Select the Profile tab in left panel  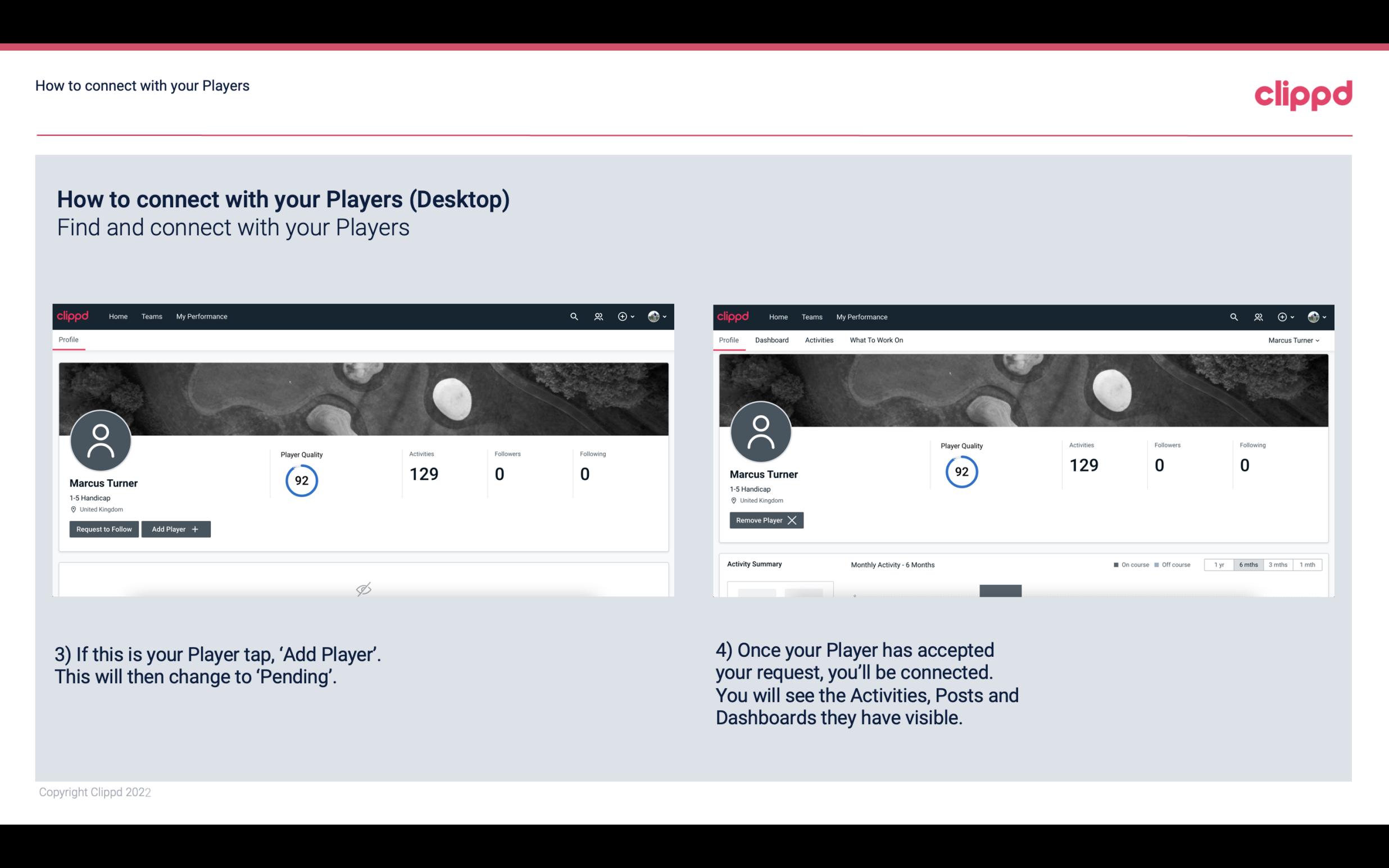[68, 340]
